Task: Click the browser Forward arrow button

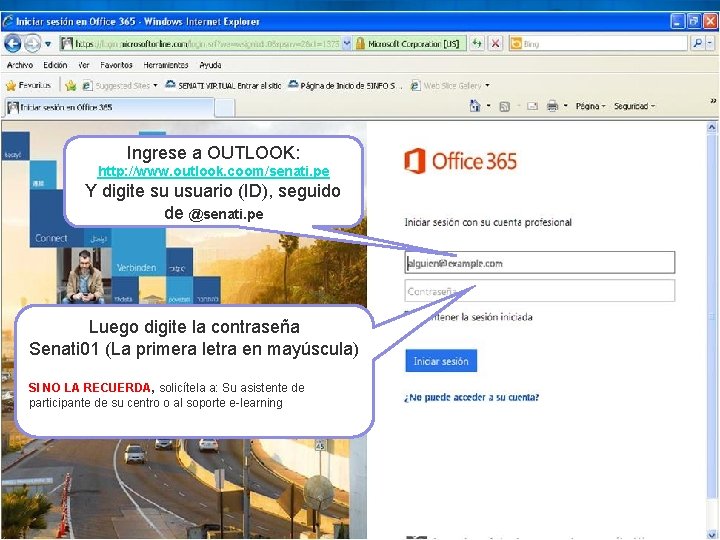Action: pyautogui.click(x=32, y=44)
